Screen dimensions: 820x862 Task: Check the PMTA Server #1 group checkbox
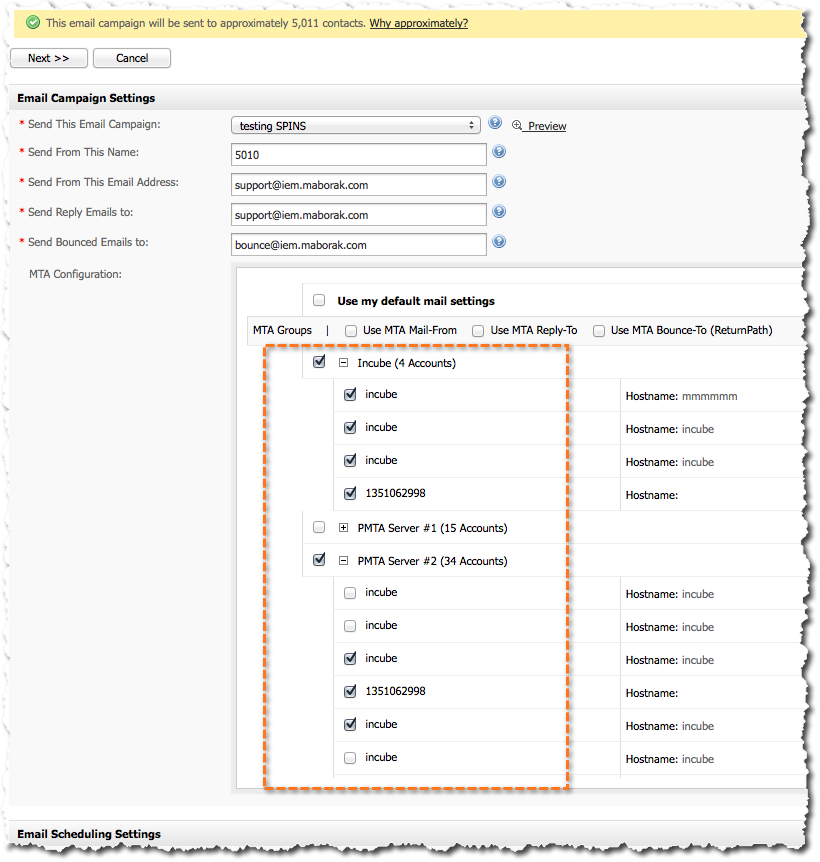(319, 527)
